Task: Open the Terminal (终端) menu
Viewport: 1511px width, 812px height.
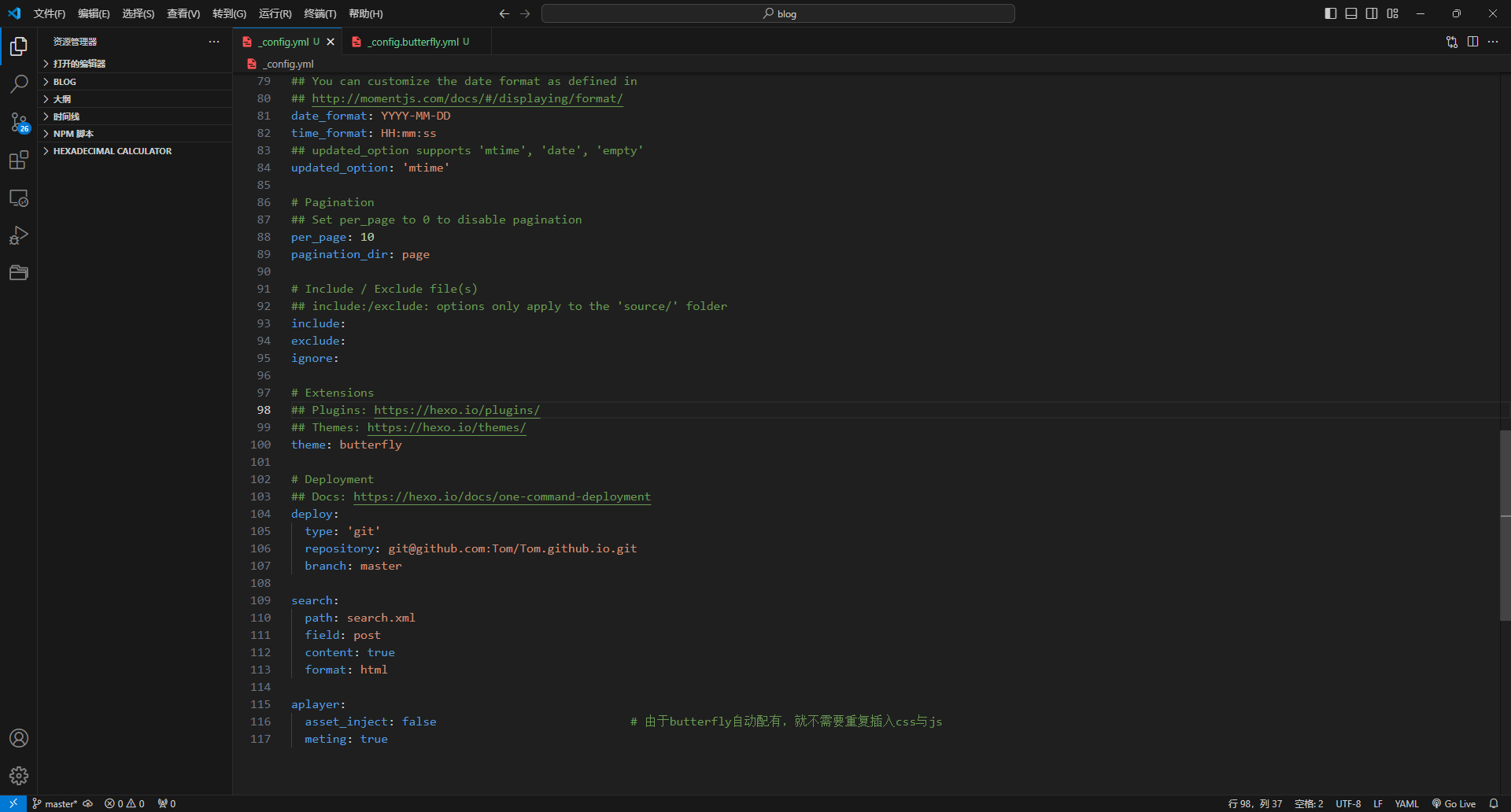Action: (x=320, y=13)
